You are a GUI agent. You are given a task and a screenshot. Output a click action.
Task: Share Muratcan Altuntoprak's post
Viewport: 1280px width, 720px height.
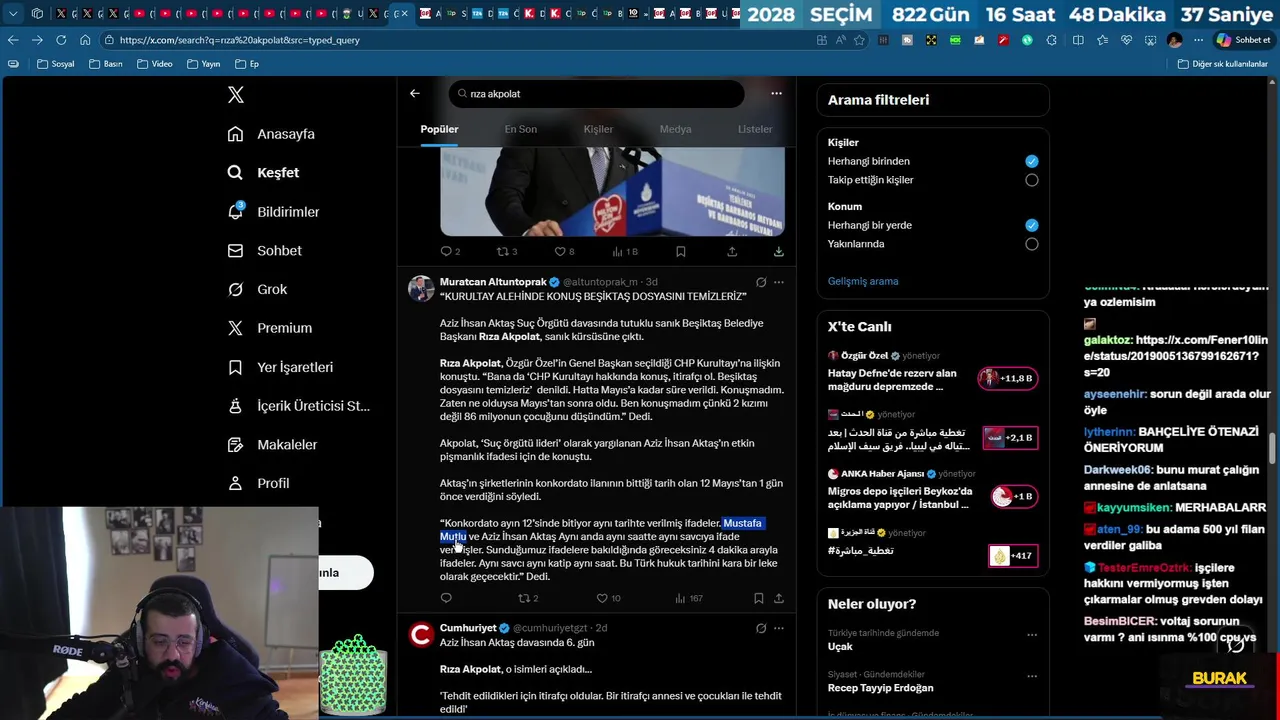[779, 598]
